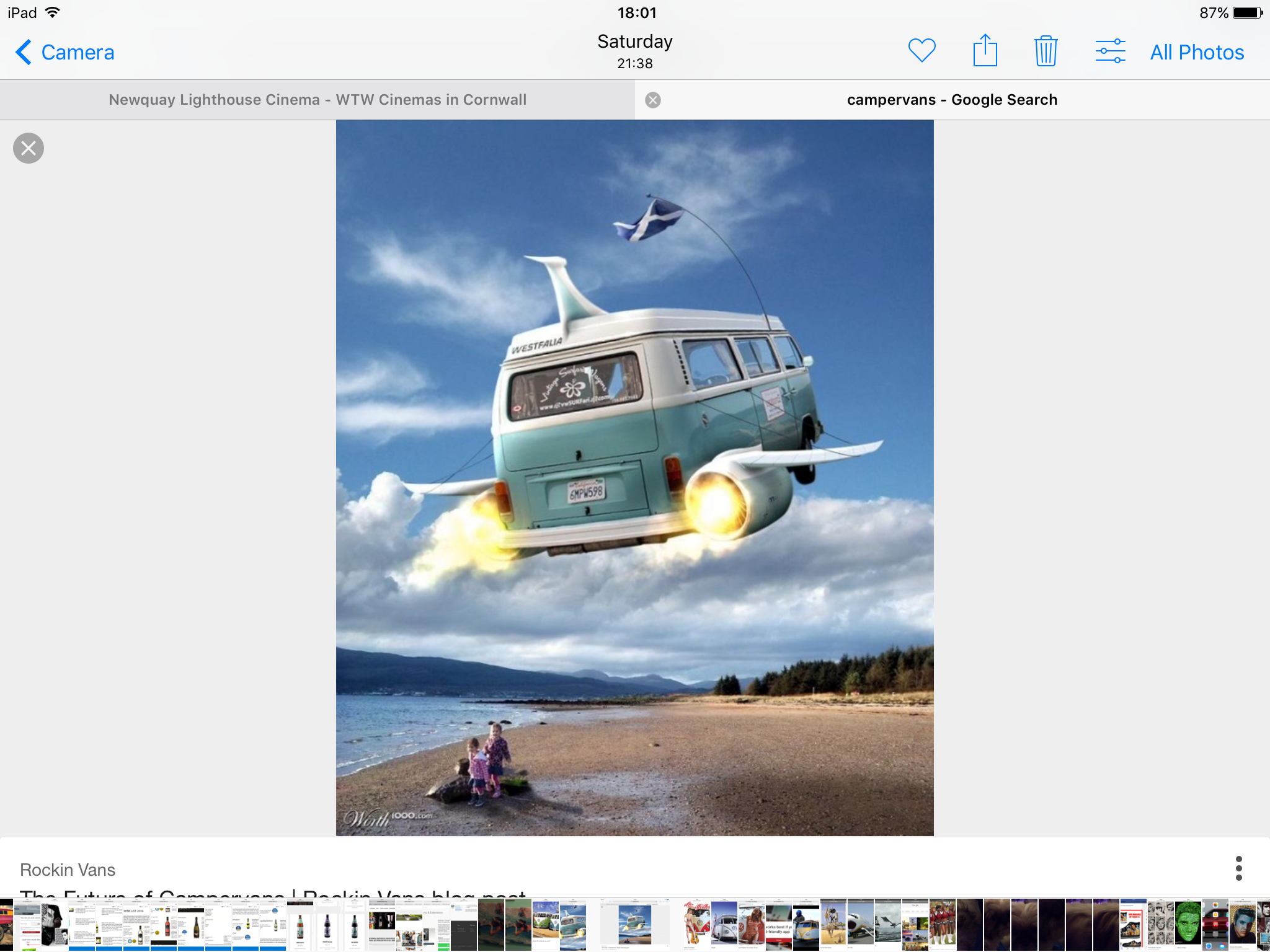Choose the airplane thumbnail in filmstrip
The image size is (1270, 952).
click(x=861, y=924)
